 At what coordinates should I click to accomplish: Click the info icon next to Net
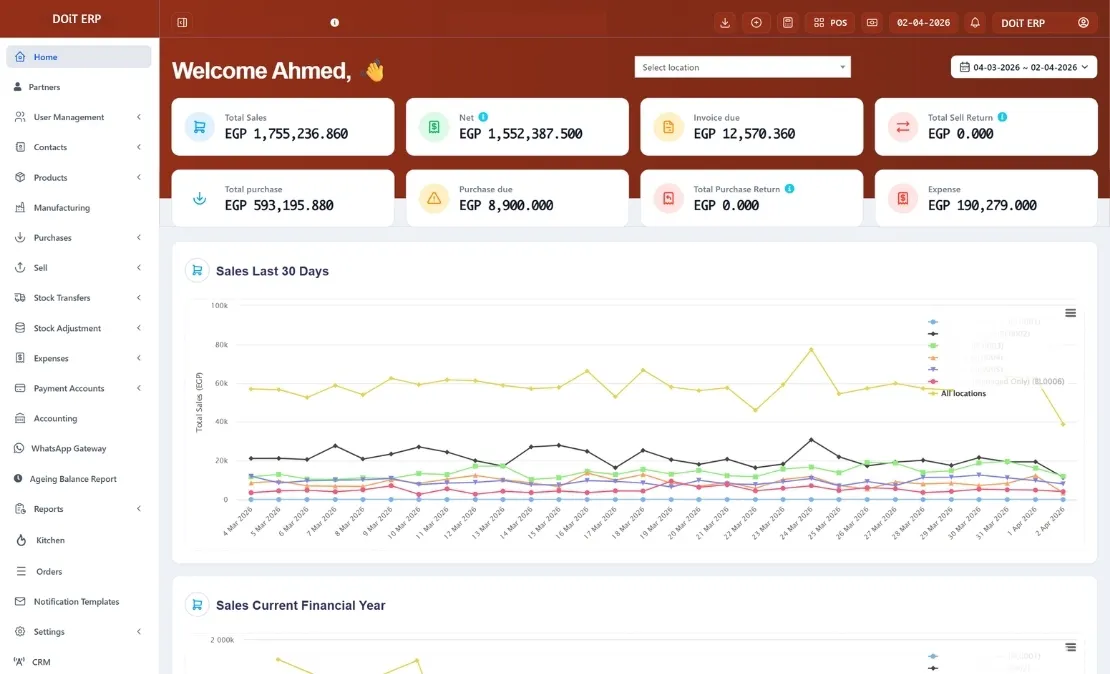[x=483, y=117]
